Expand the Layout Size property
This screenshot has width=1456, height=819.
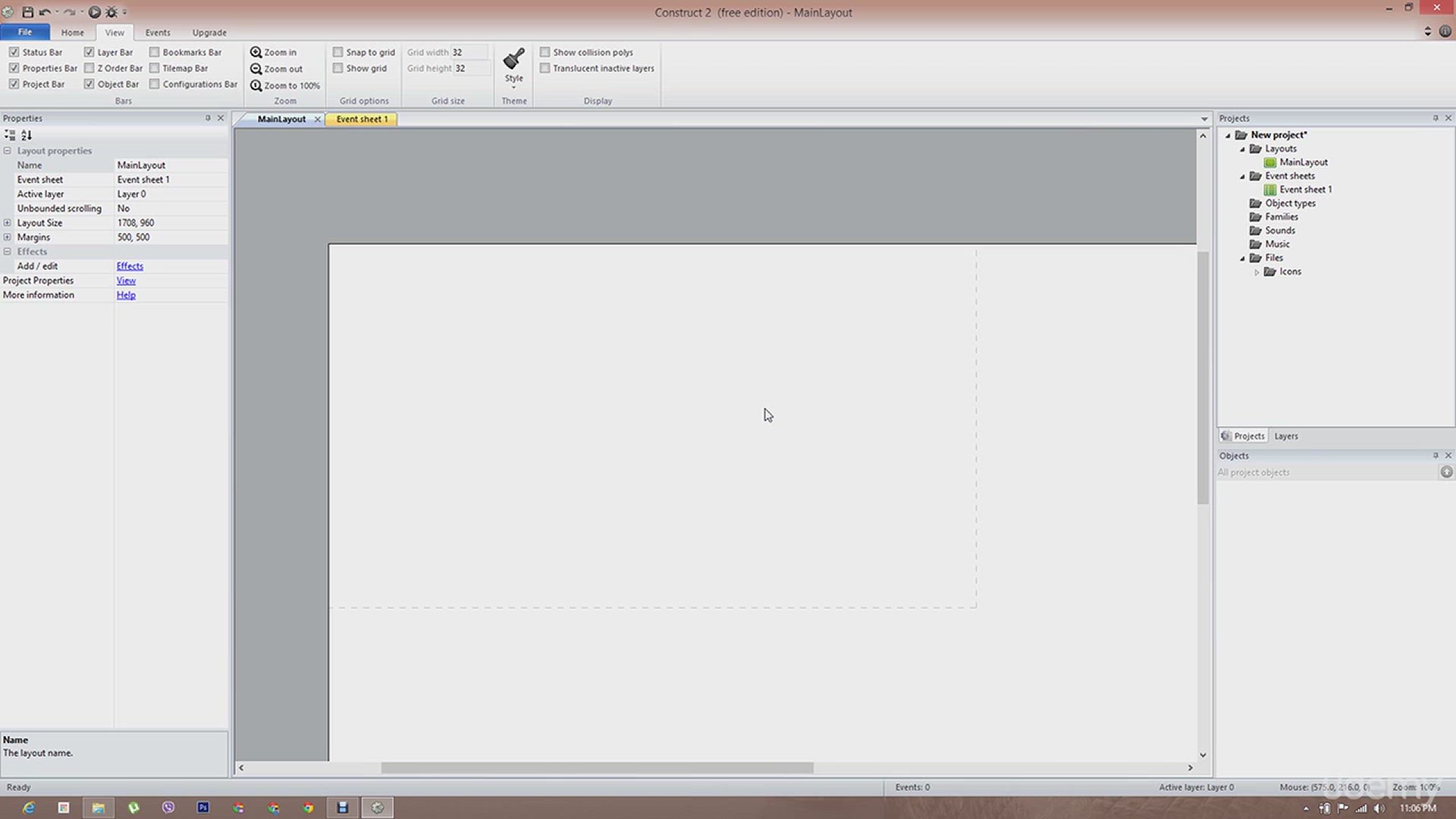tap(7, 222)
